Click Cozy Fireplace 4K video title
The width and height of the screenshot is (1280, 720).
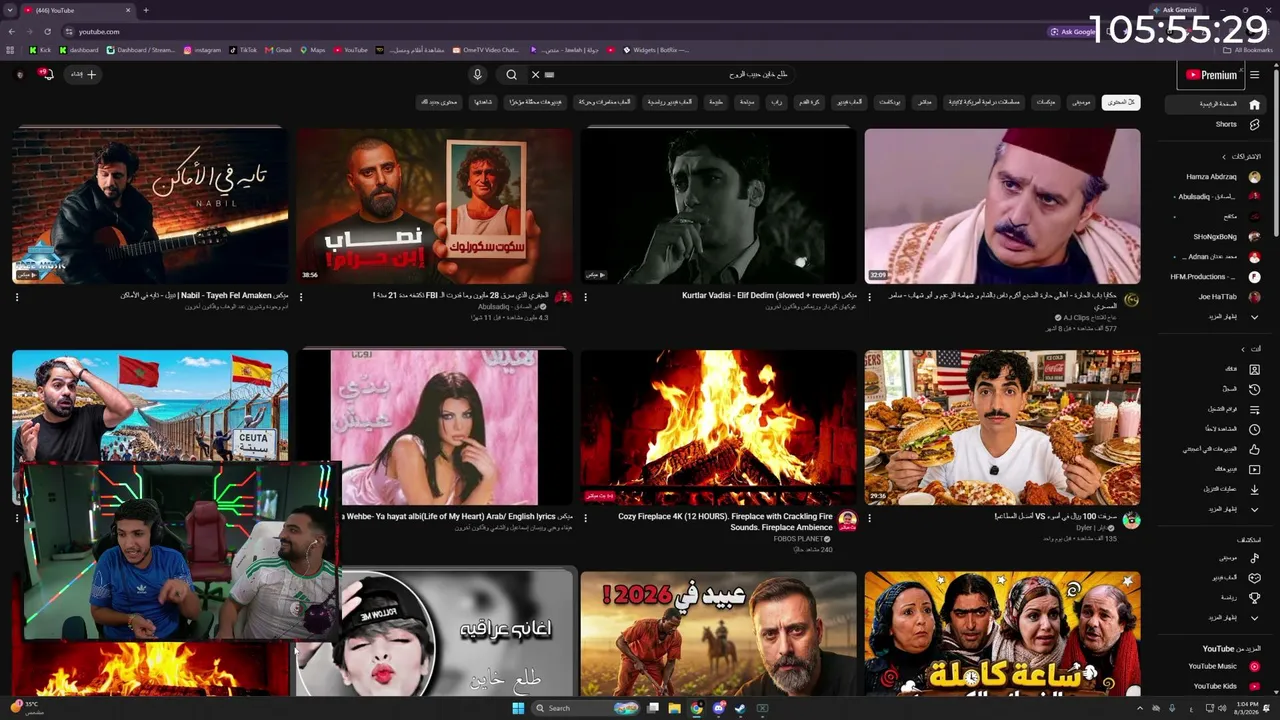(725, 522)
